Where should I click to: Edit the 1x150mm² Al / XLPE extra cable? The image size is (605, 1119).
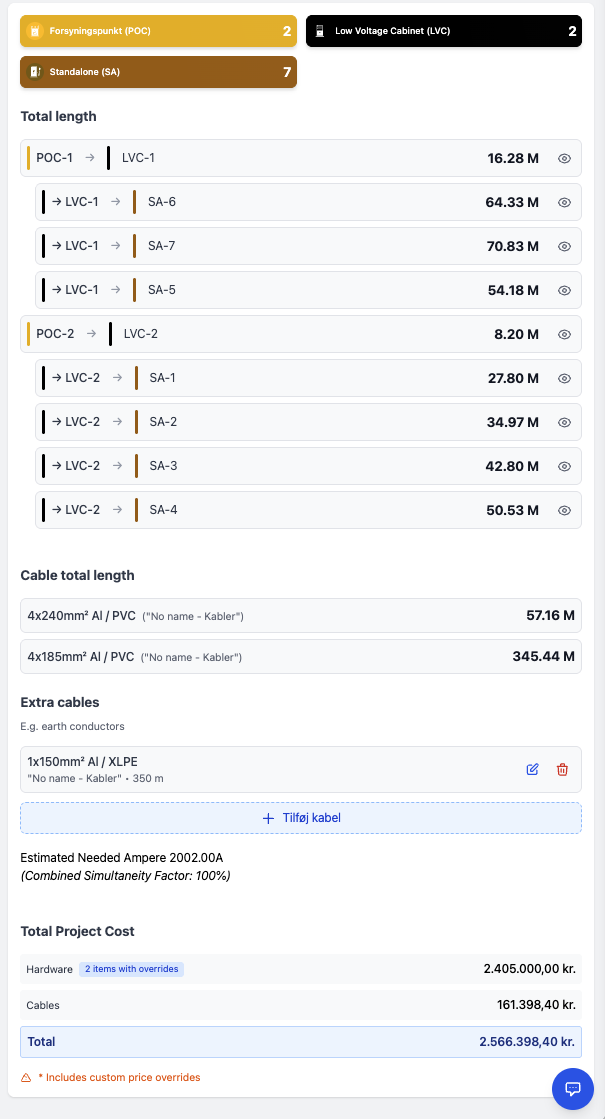coord(532,769)
